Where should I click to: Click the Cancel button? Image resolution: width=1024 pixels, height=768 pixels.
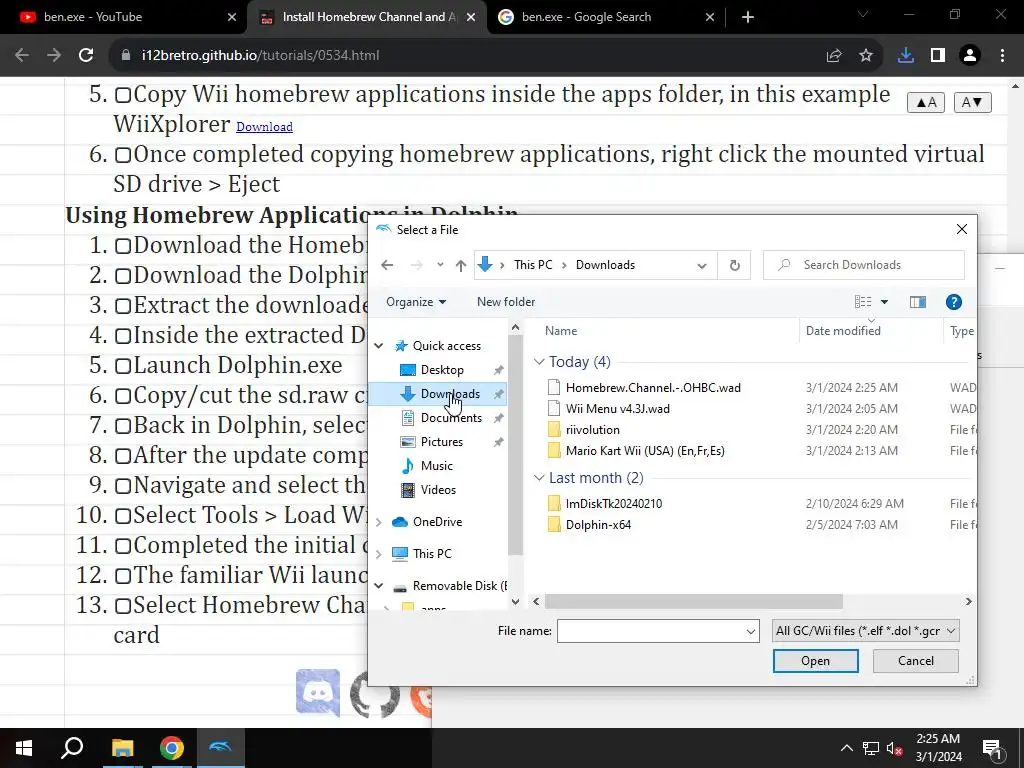(x=916, y=661)
